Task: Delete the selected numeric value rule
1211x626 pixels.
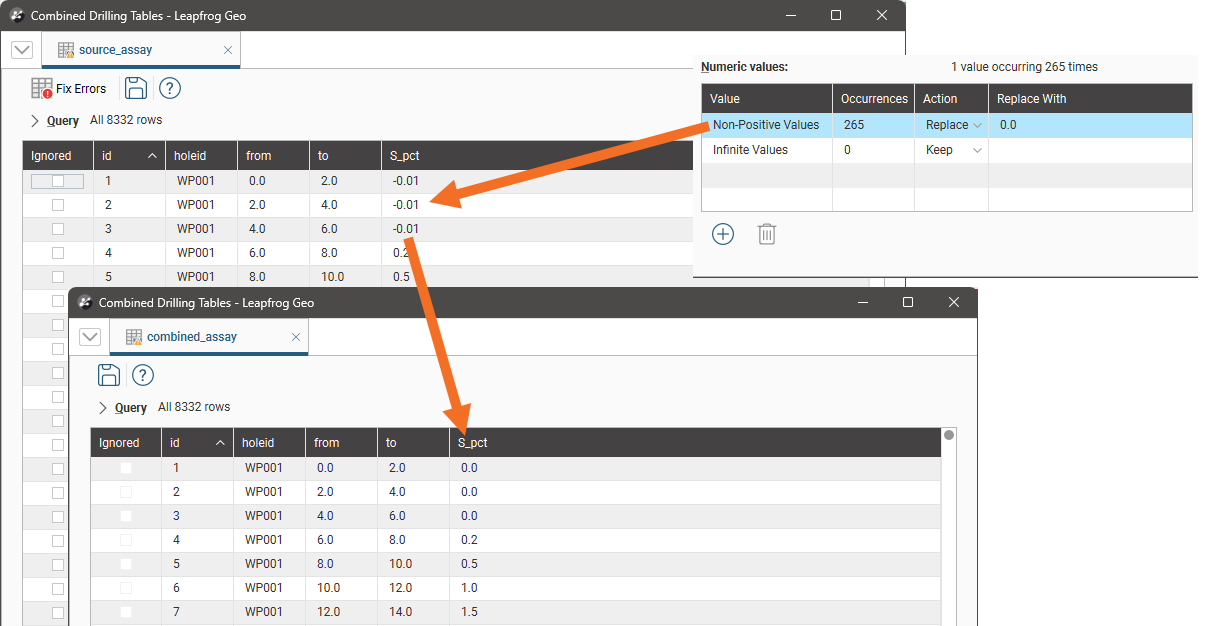Action: pyautogui.click(x=766, y=234)
